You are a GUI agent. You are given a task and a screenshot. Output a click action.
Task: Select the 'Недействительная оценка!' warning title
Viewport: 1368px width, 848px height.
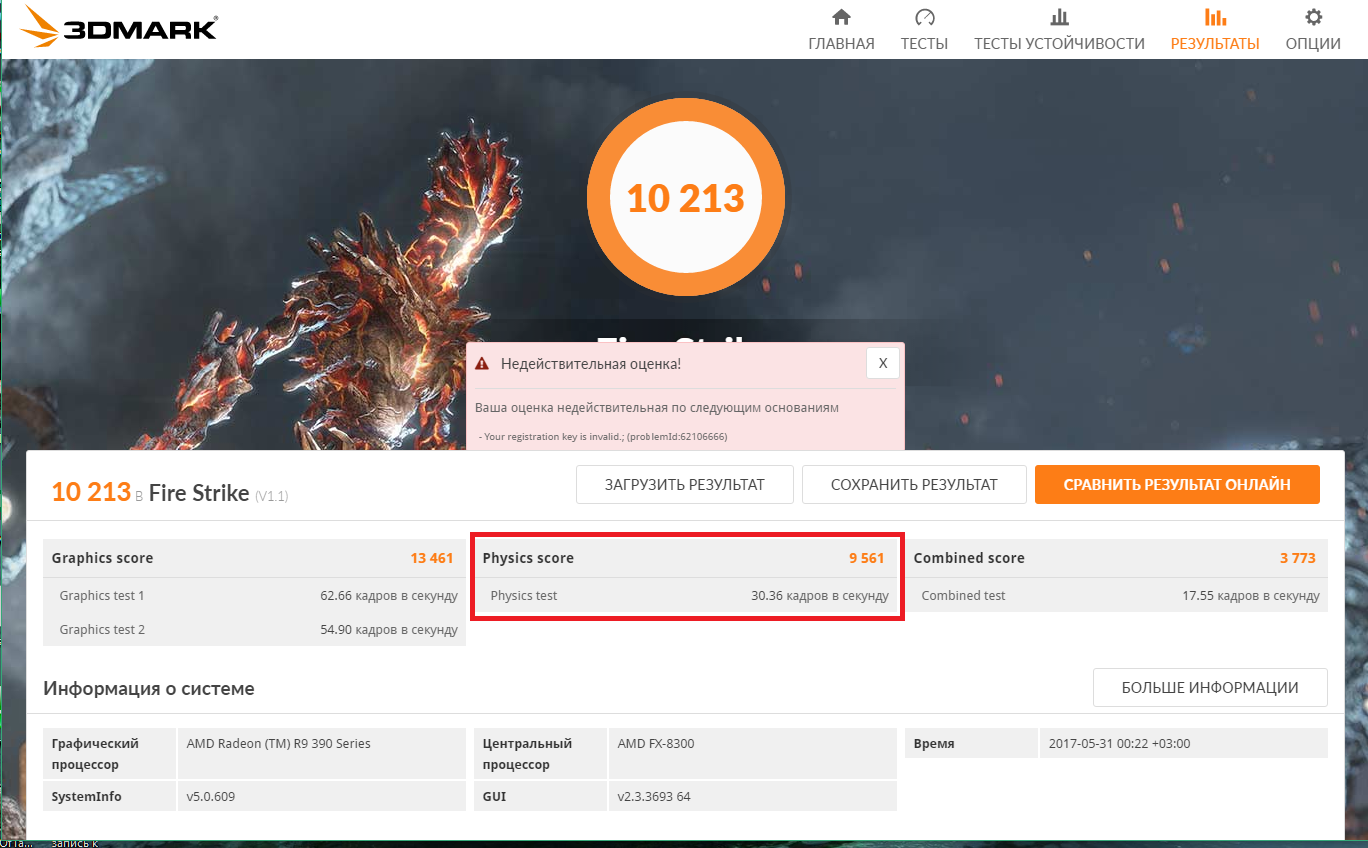(x=591, y=364)
